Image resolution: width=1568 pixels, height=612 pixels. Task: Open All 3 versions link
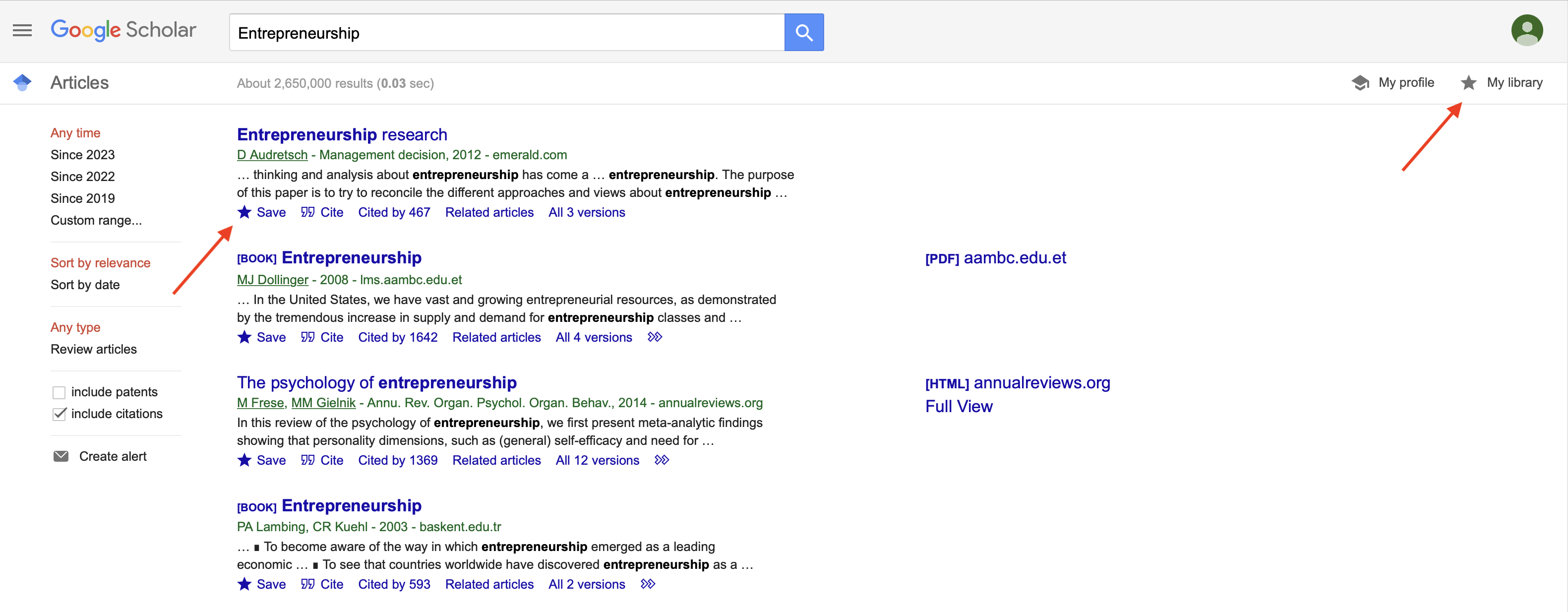[587, 212]
